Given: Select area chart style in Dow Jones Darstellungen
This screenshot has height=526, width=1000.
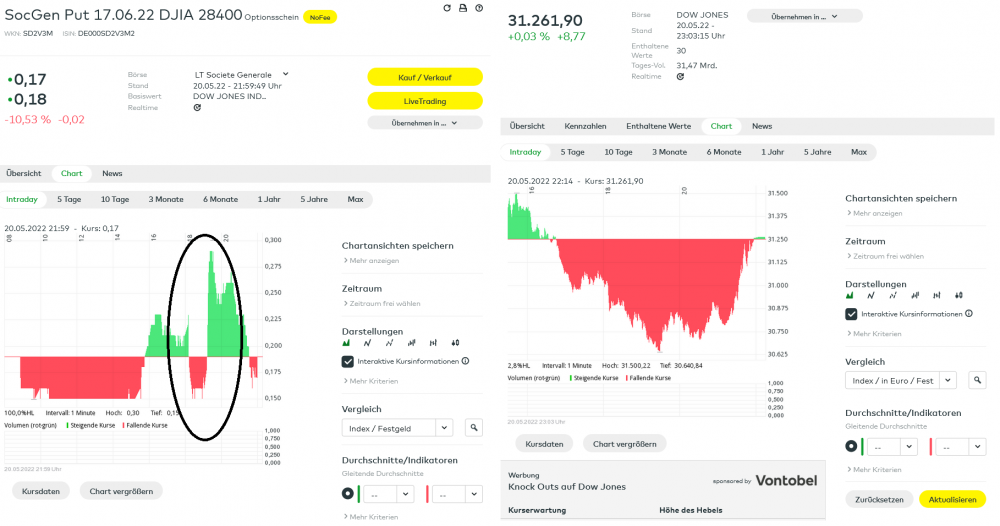Looking at the screenshot, I should (x=849, y=296).
